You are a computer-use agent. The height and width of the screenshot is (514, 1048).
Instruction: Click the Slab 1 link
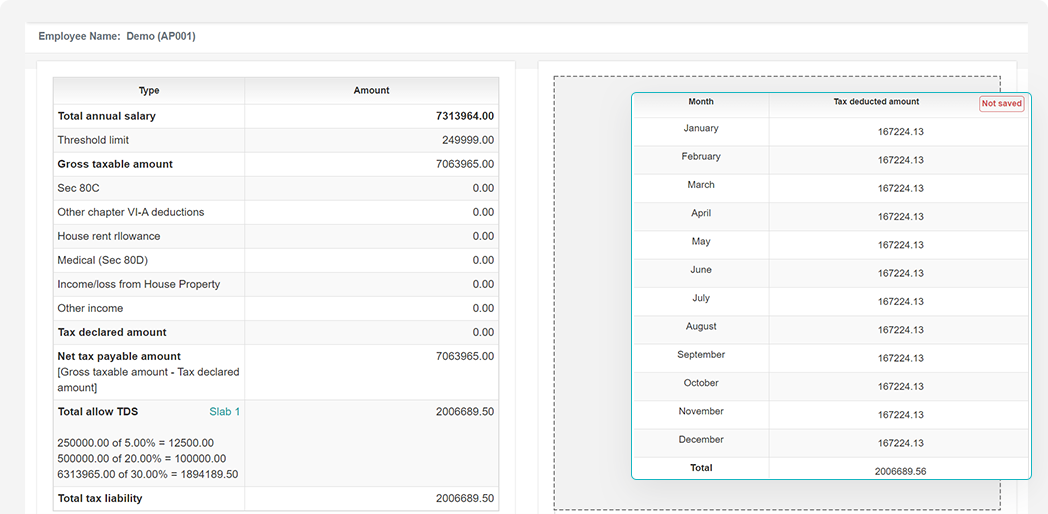tap(224, 412)
